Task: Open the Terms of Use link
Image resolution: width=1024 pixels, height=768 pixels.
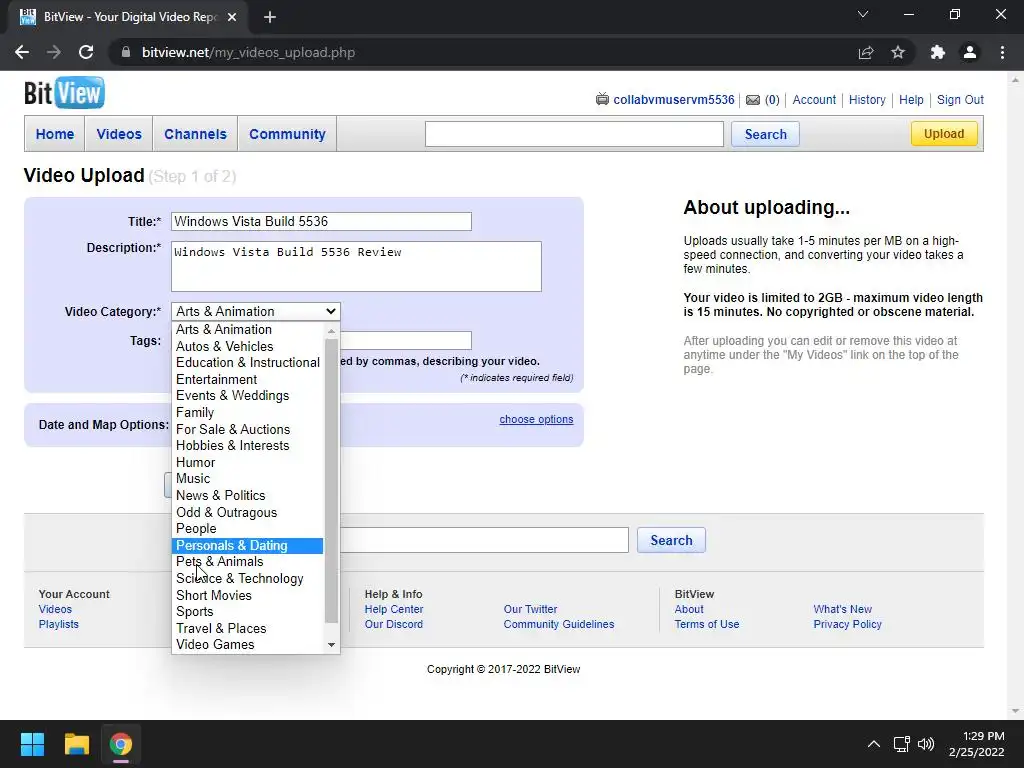Action: pyautogui.click(x=707, y=624)
